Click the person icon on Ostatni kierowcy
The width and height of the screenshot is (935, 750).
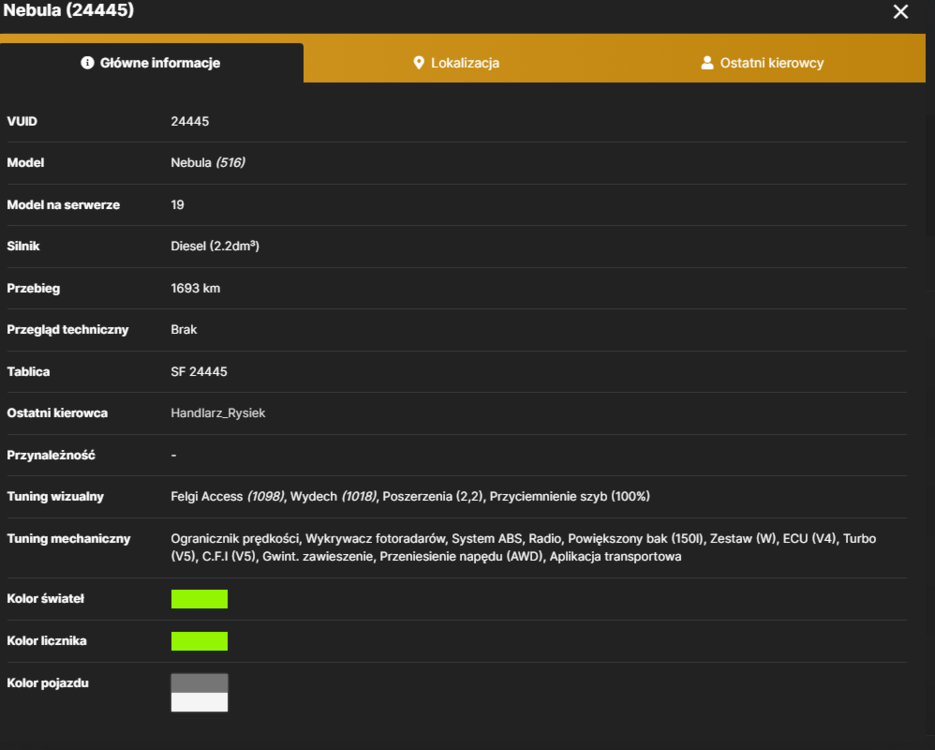coord(707,63)
